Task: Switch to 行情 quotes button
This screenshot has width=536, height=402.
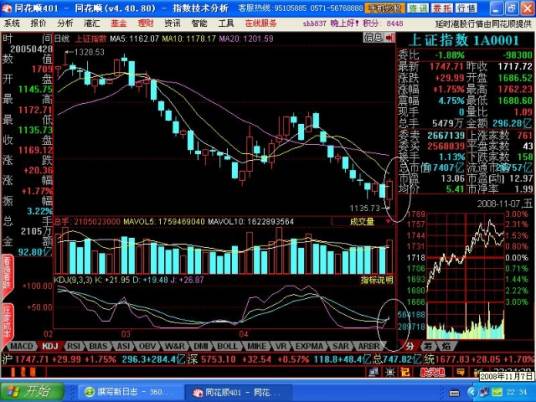Action: (x=466, y=8)
